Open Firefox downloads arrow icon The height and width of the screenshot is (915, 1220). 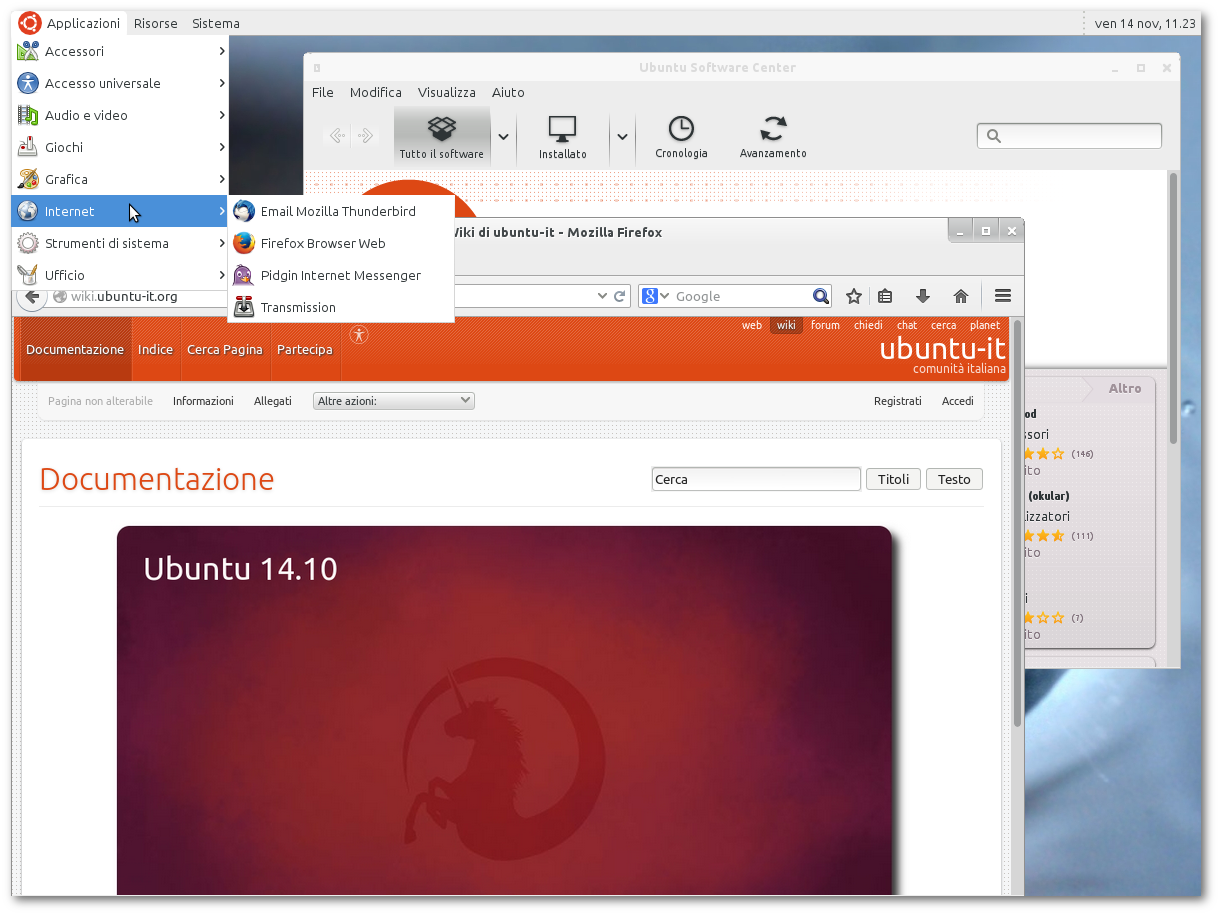(x=923, y=296)
